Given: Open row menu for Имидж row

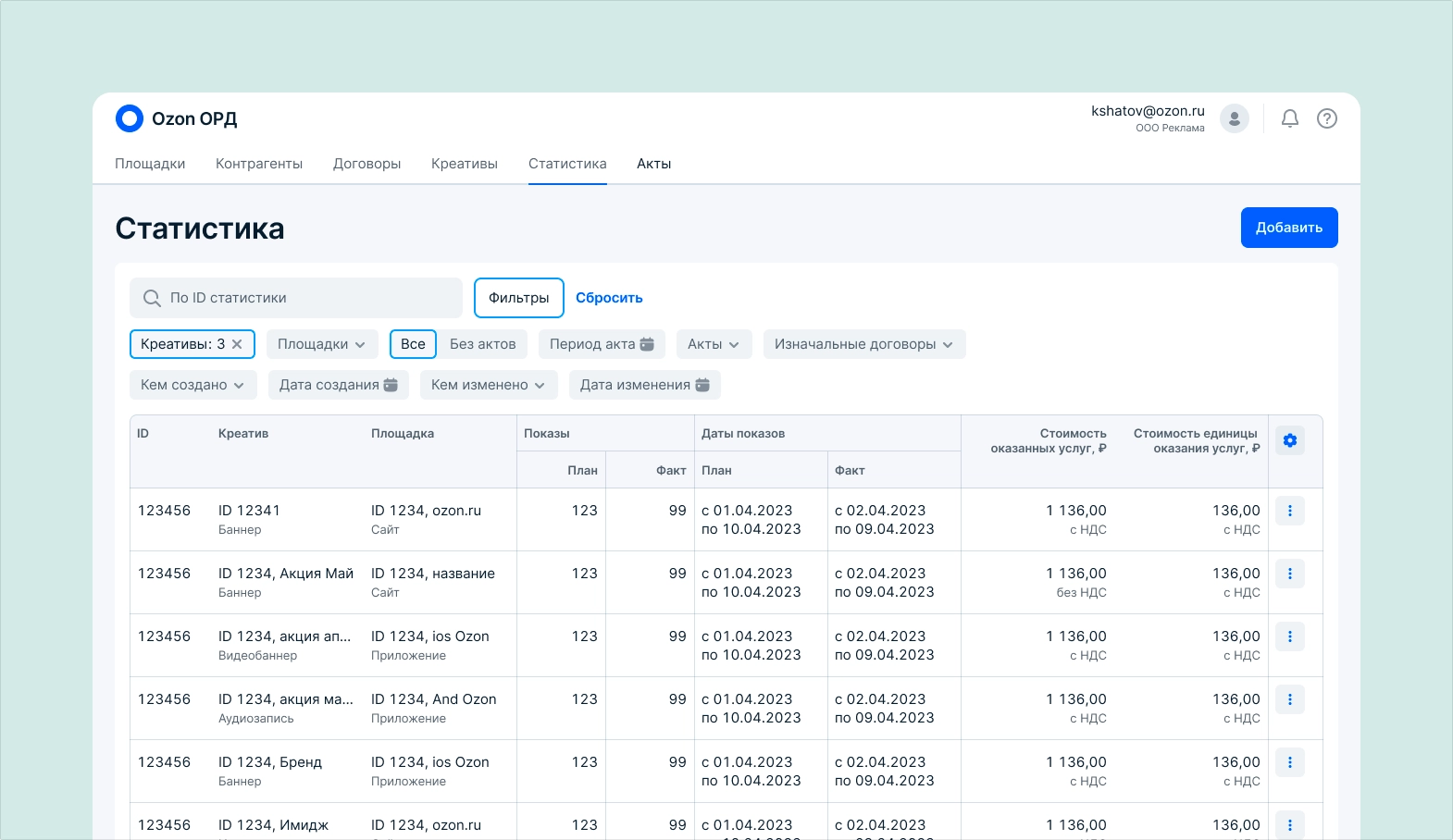Looking at the screenshot, I should click(x=1290, y=825).
